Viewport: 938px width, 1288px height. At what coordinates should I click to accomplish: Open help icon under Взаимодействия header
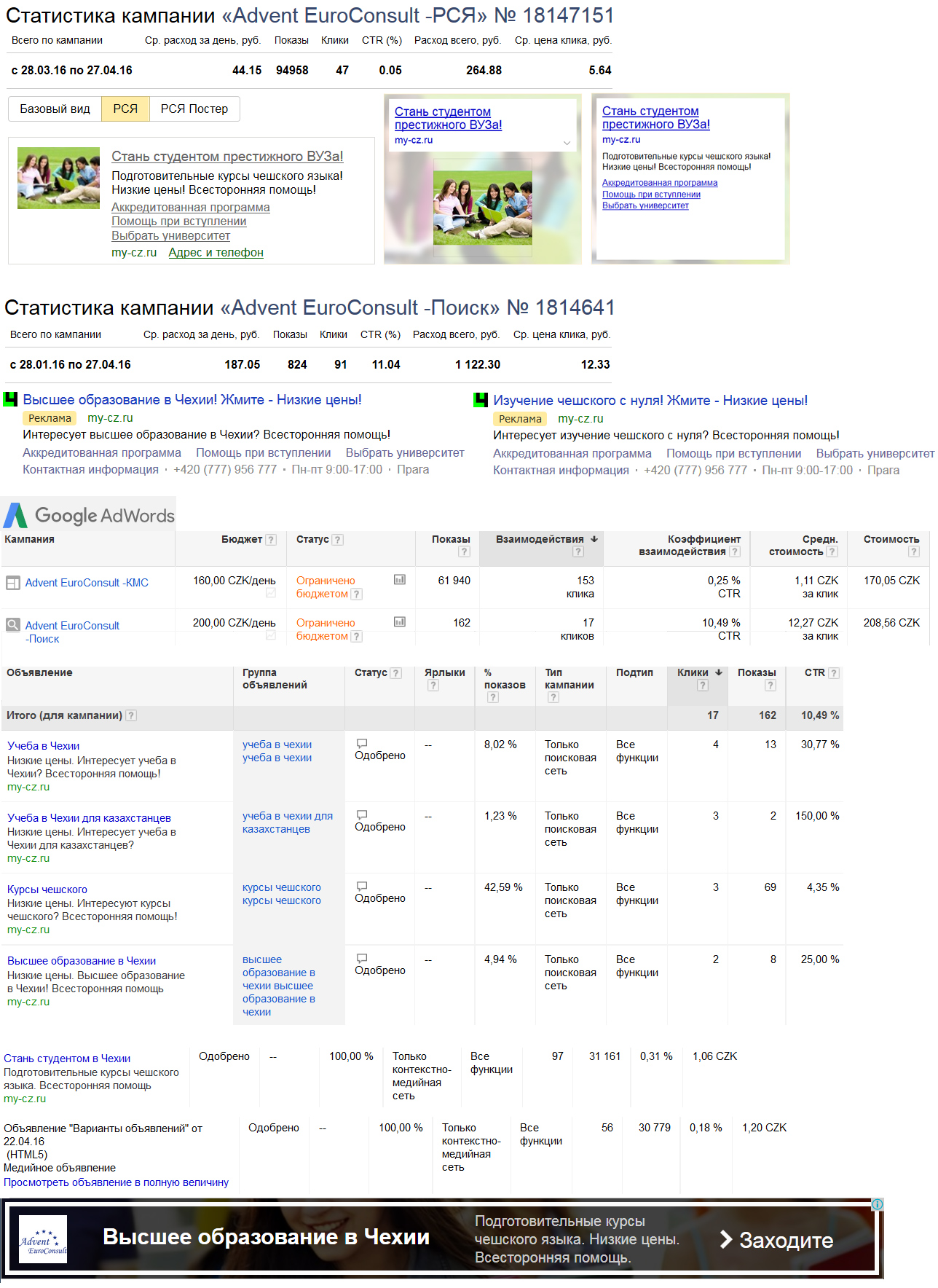point(578,552)
